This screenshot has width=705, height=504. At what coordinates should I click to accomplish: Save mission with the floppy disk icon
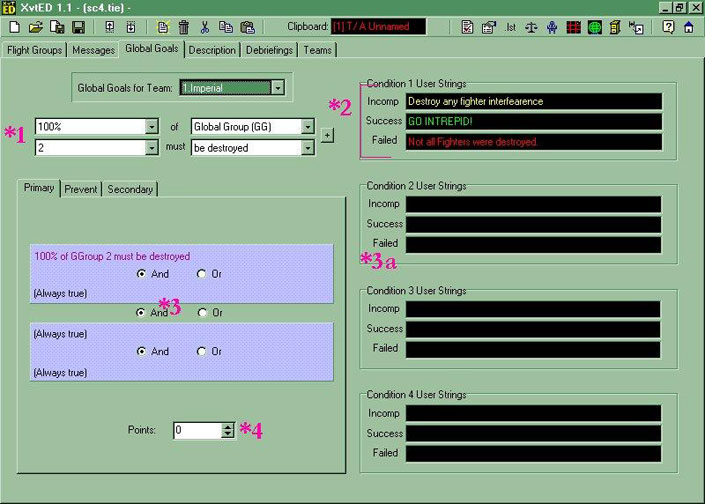79,27
